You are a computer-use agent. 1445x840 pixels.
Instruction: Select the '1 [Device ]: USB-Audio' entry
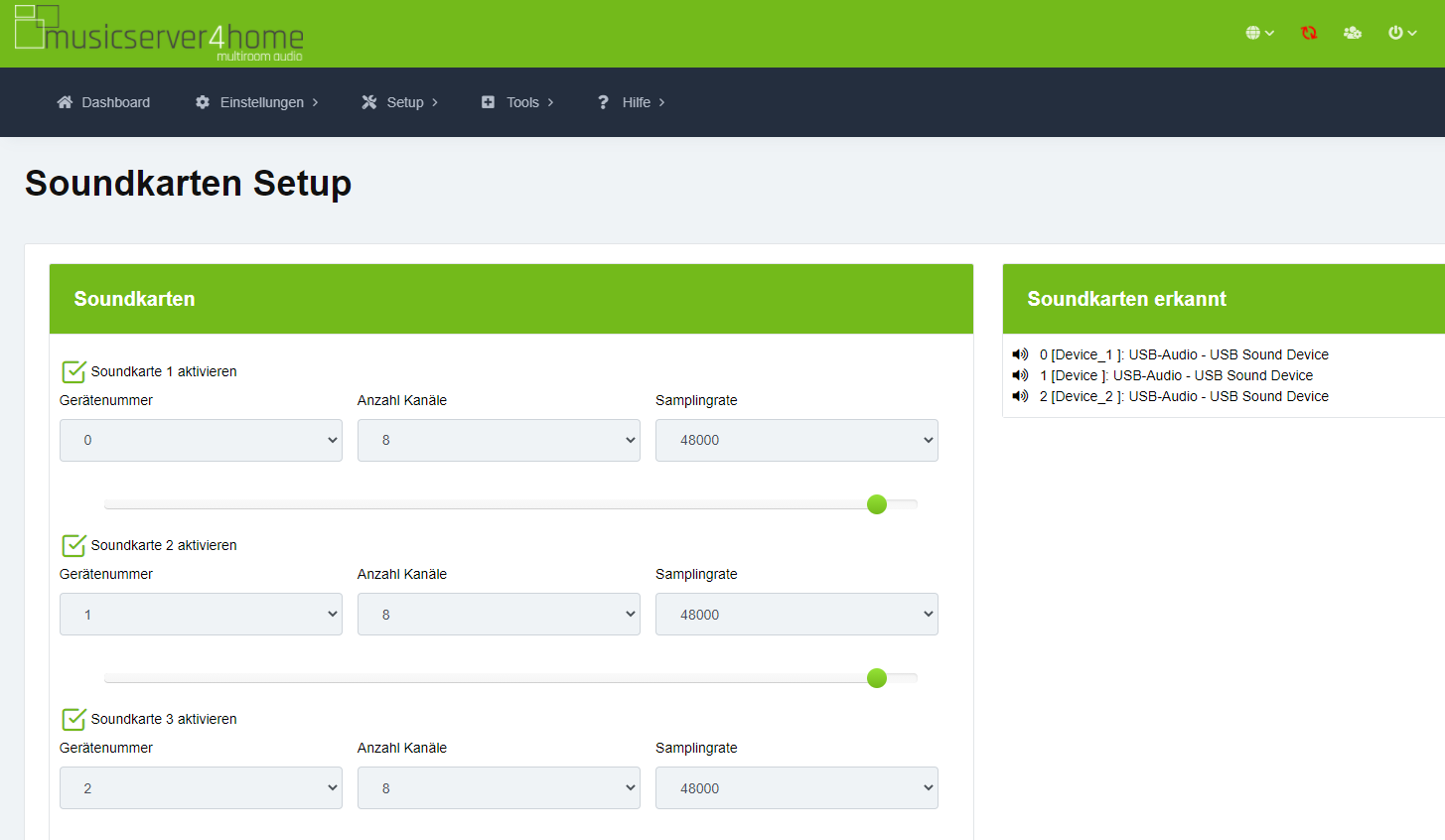click(1176, 375)
